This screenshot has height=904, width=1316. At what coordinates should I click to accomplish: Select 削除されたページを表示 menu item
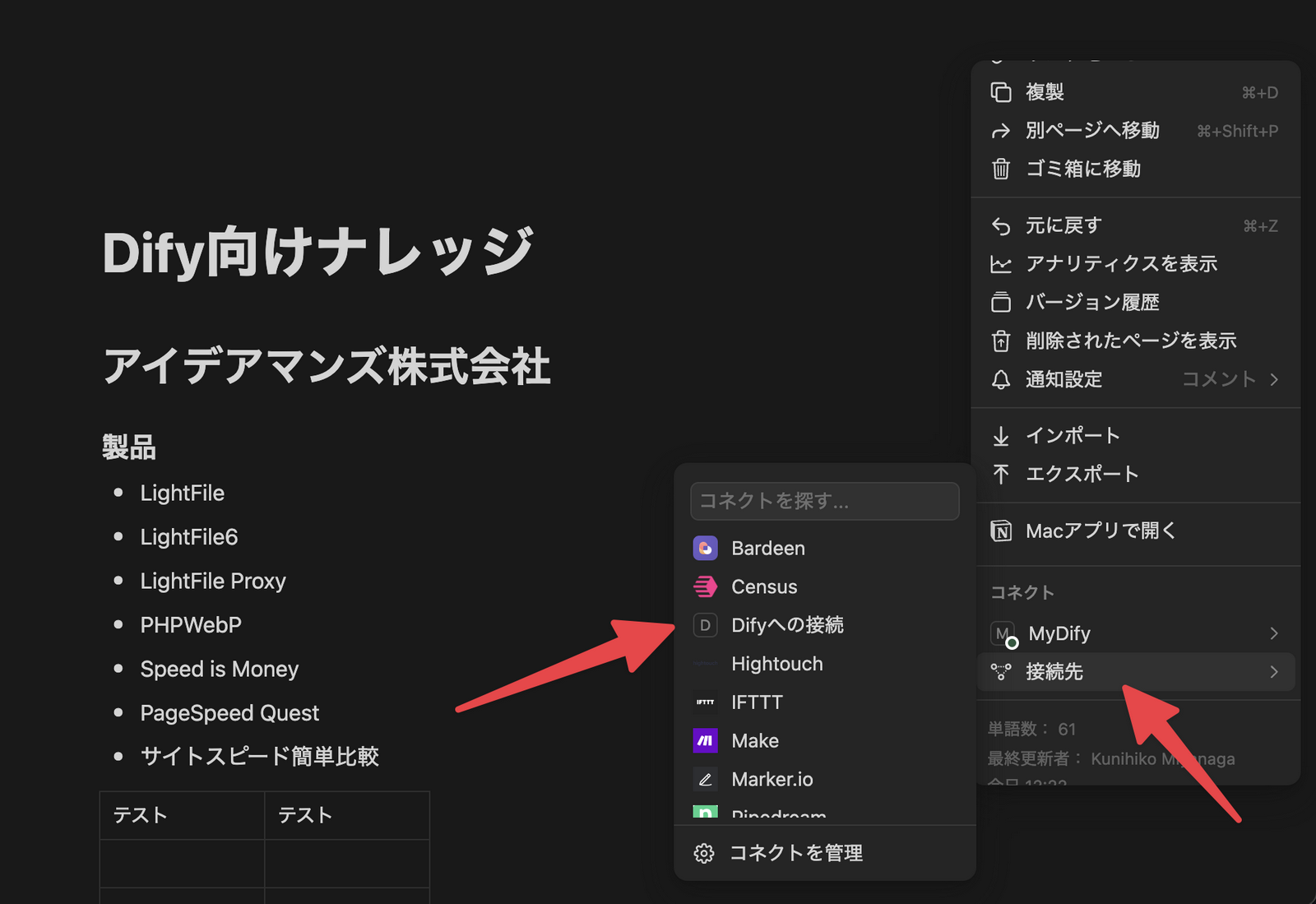click(1135, 341)
